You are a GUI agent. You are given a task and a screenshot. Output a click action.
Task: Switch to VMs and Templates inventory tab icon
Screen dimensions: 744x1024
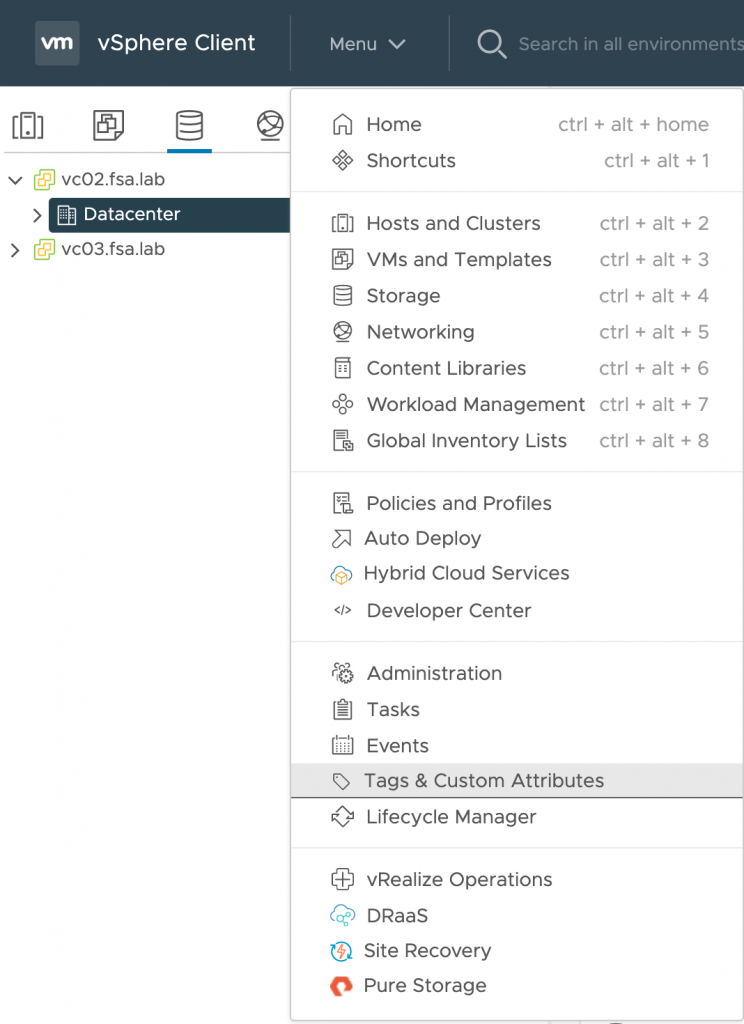coord(108,125)
